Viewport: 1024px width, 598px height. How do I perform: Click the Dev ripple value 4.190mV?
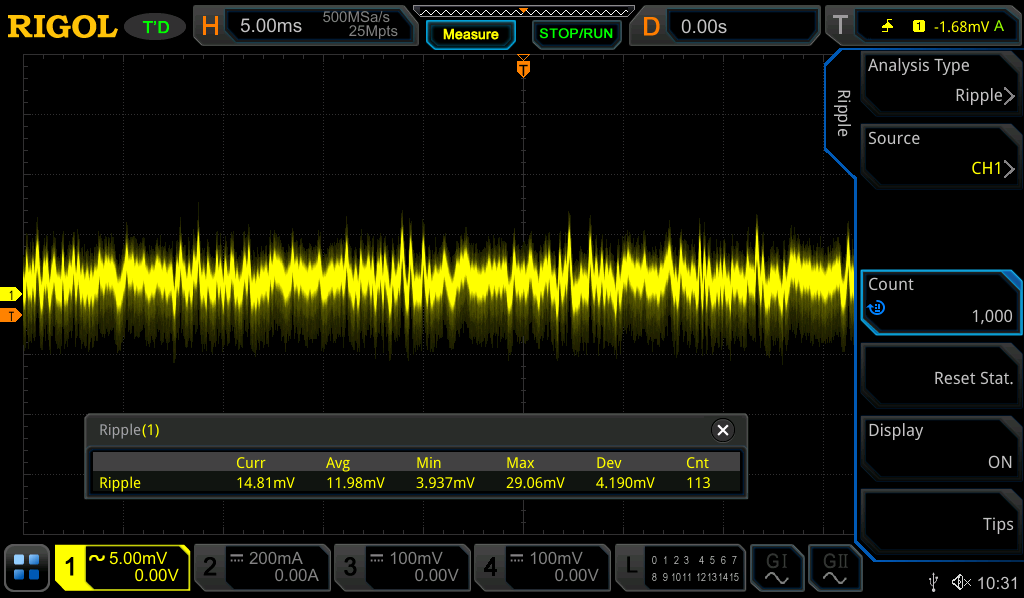click(x=625, y=483)
